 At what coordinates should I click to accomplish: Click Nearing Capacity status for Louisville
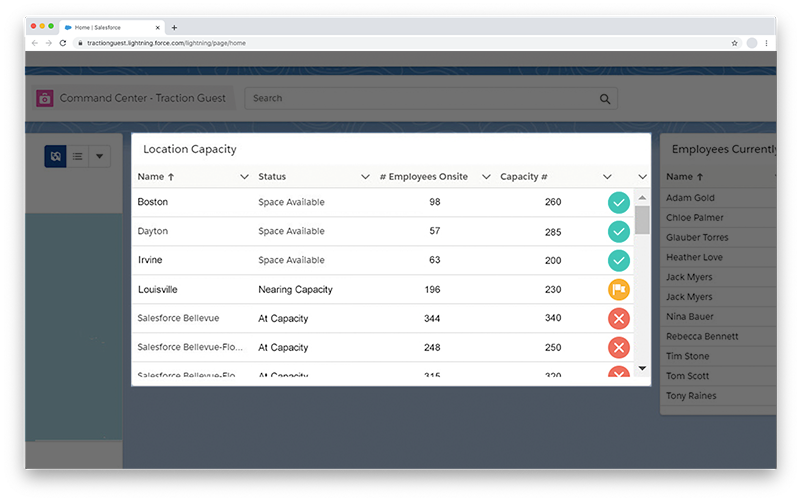coord(295,289)
